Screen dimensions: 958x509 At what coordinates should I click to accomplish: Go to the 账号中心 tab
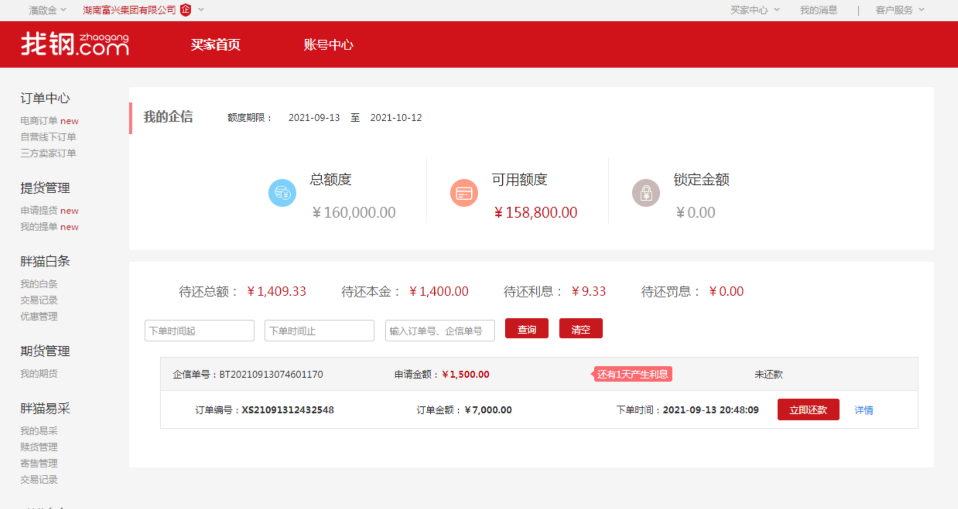pyautogui.click(x=328, y=45)
